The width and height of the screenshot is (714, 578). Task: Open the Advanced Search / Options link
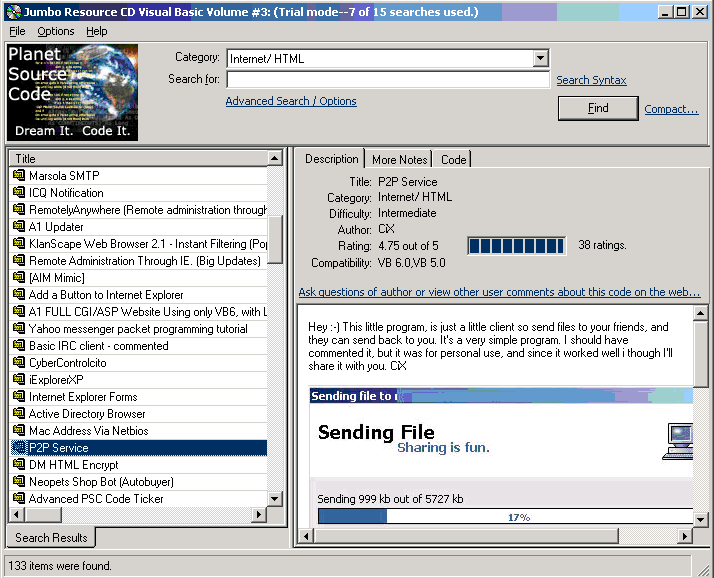pyautogui.click(x=291, y=101)
